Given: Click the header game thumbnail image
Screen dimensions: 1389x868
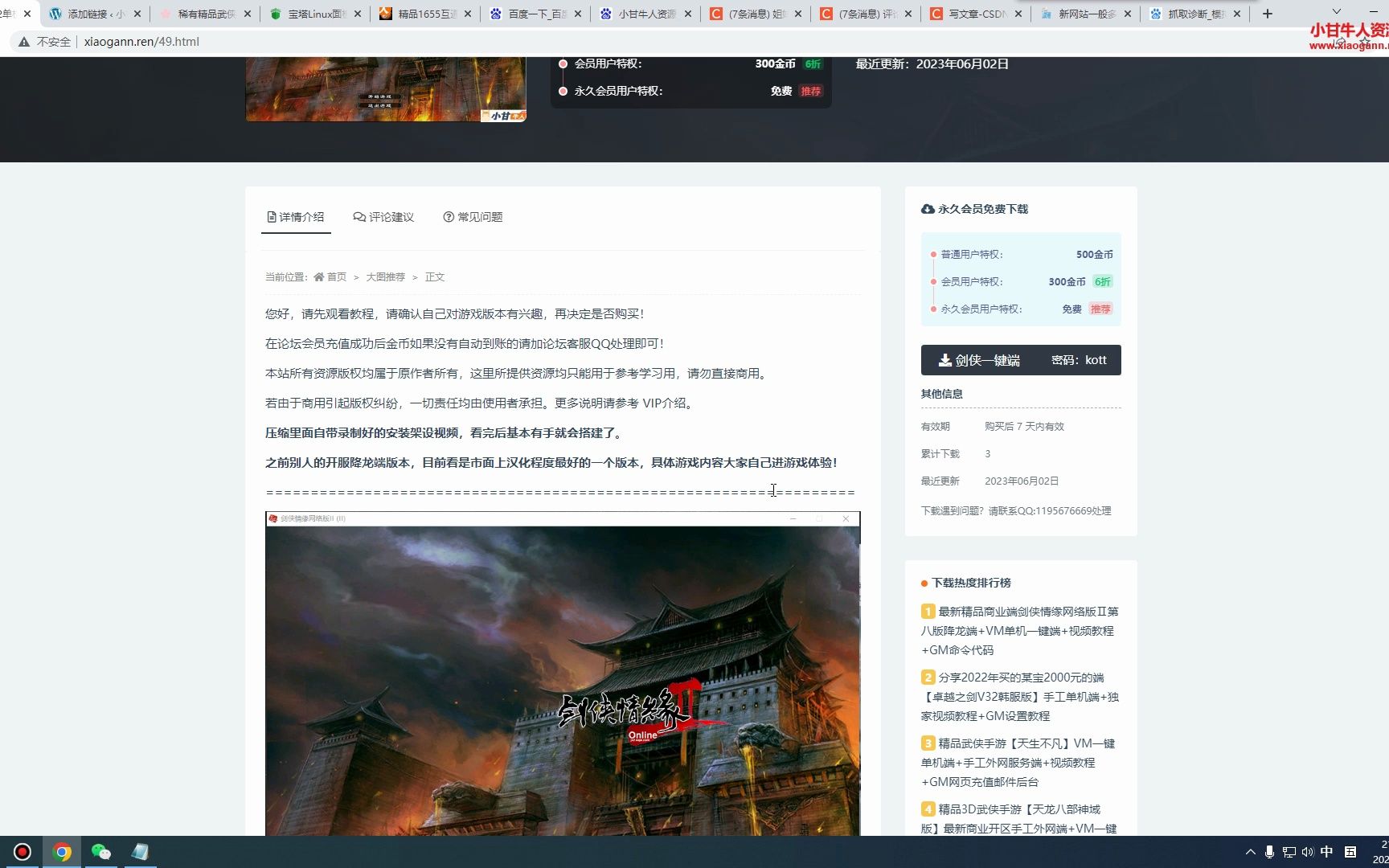Looking at the screenshot, I should pyautogui.click(x=386, y=89).
